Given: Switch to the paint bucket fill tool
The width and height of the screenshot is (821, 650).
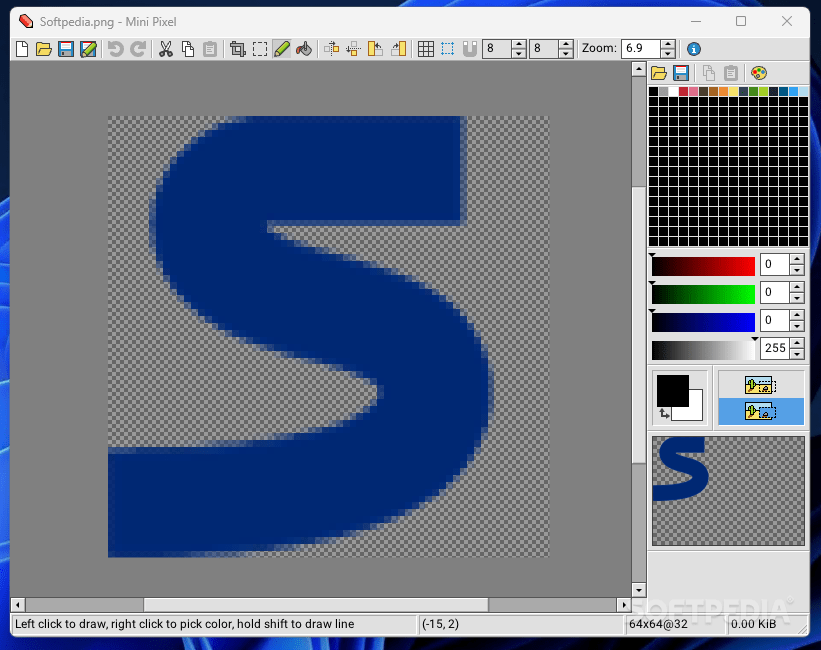Looking at the screenshot, I should tap(304, 49).
